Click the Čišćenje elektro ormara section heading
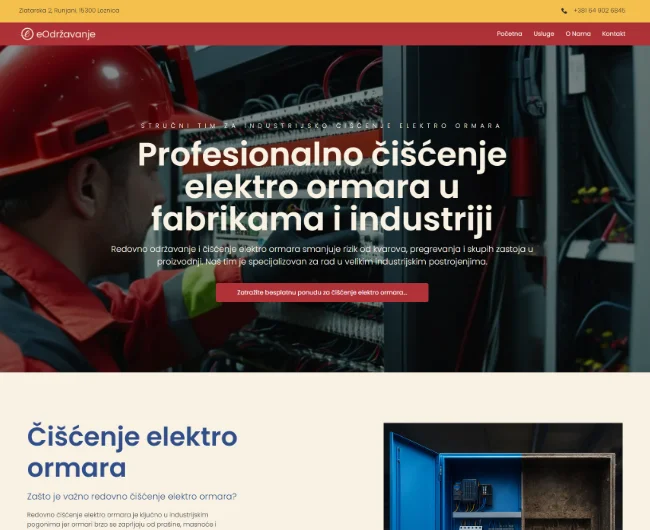The image size is (650, 530). pyautogui.click(x=132, y=452)
